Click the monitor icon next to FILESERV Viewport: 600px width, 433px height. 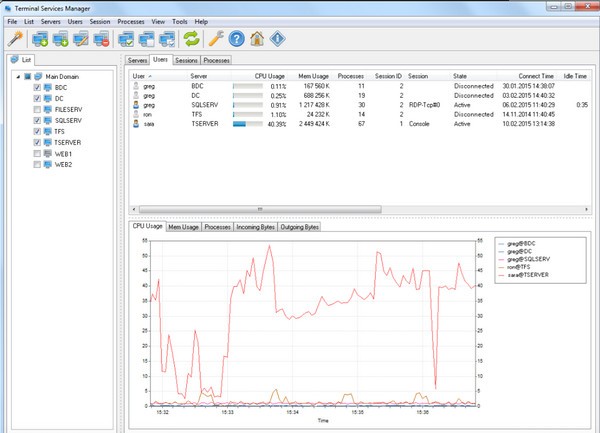coord(48,109)
